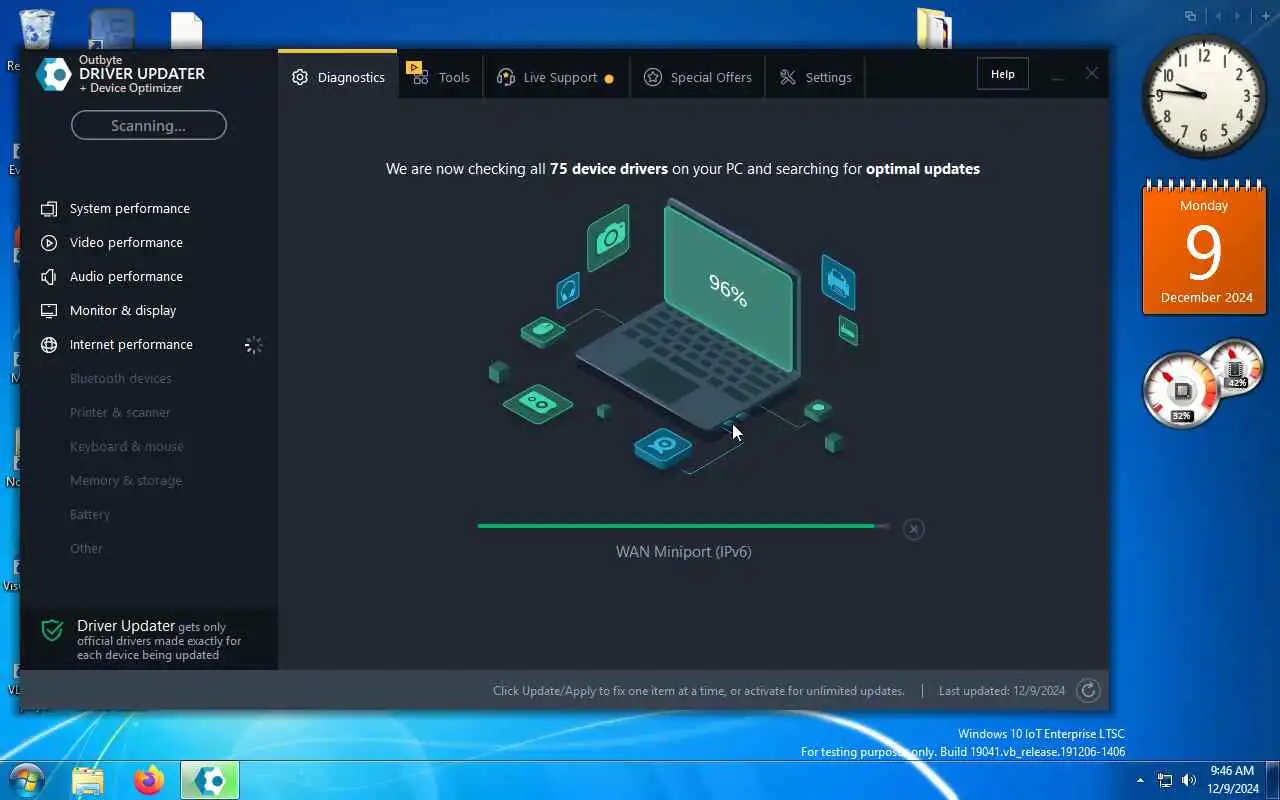Launch Firefox from the taskbar
The width and height of the screenshot is (1280, 800).
(x=149, y=780)
